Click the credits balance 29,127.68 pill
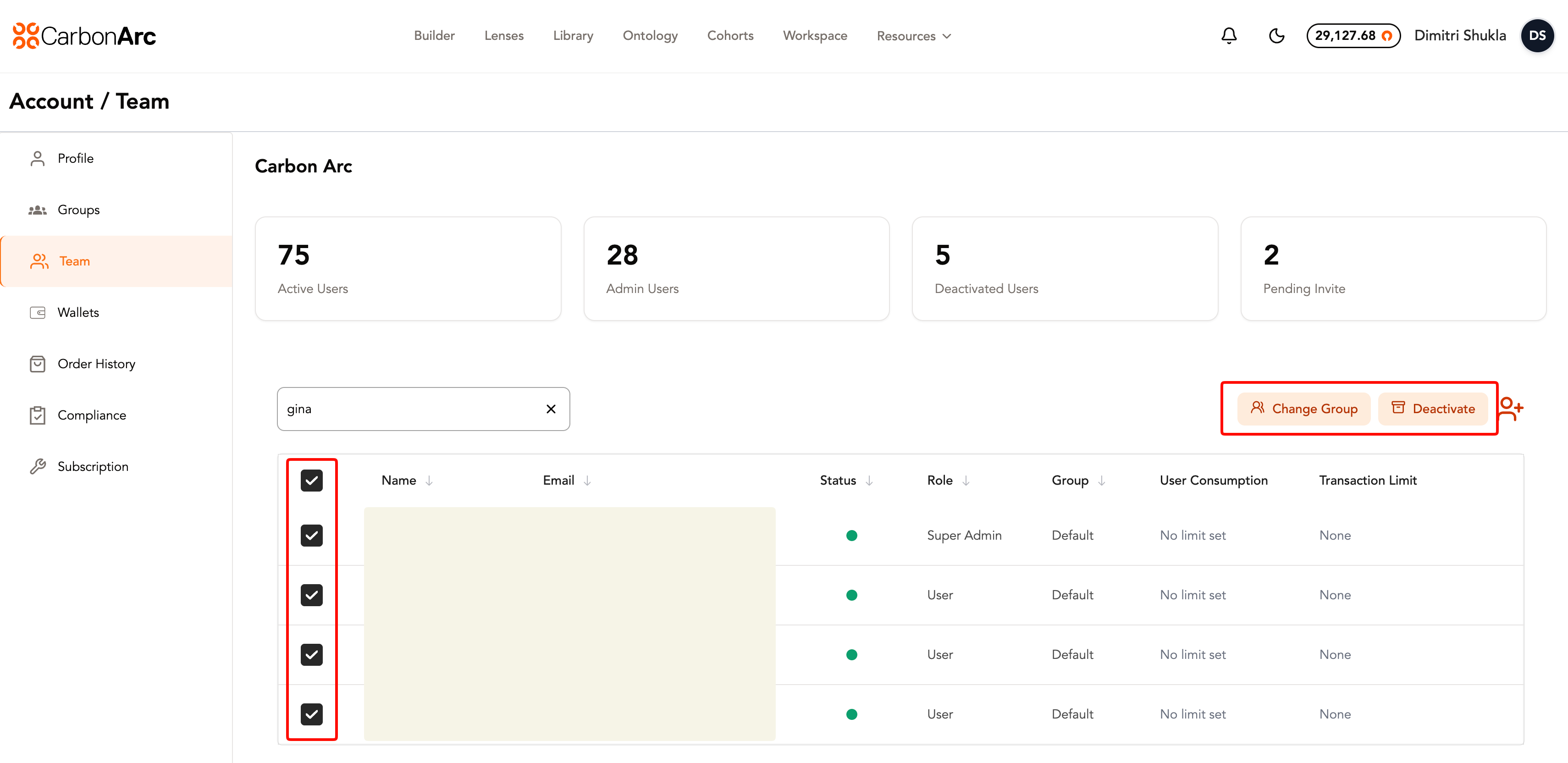The image size is (1568, 763). pyautogui.click(x=1353, y=36)
